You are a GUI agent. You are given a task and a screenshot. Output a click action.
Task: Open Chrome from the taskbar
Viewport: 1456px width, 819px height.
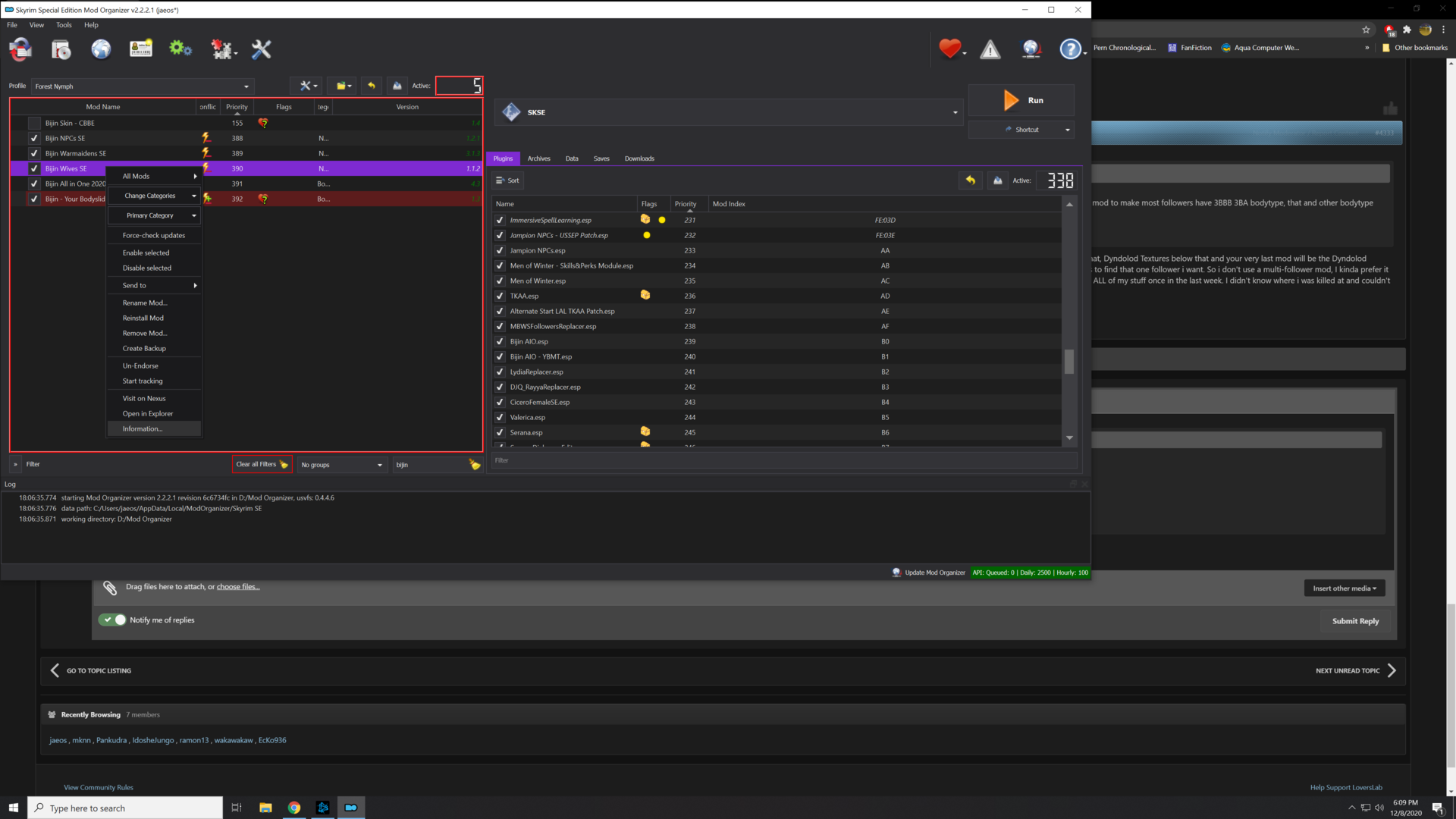293,808
